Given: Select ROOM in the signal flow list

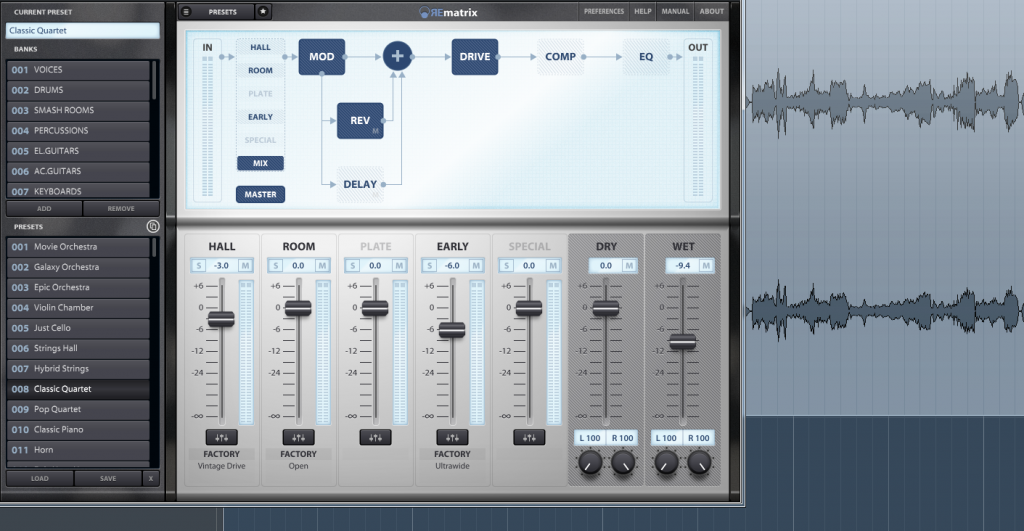Looking at the screenshot, I should pos(260,71).
